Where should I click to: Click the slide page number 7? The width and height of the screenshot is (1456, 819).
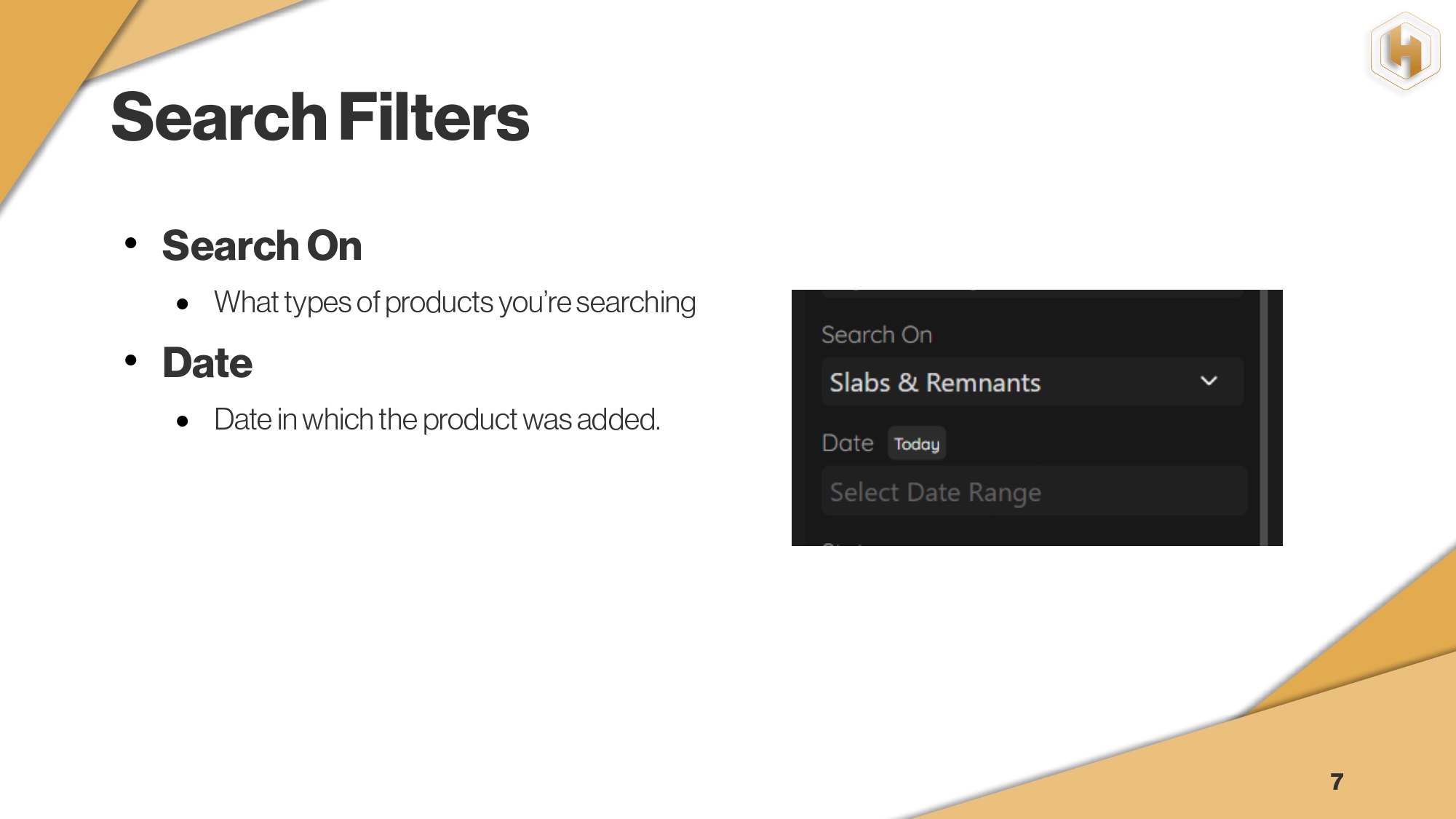(x=1337, y=781)
